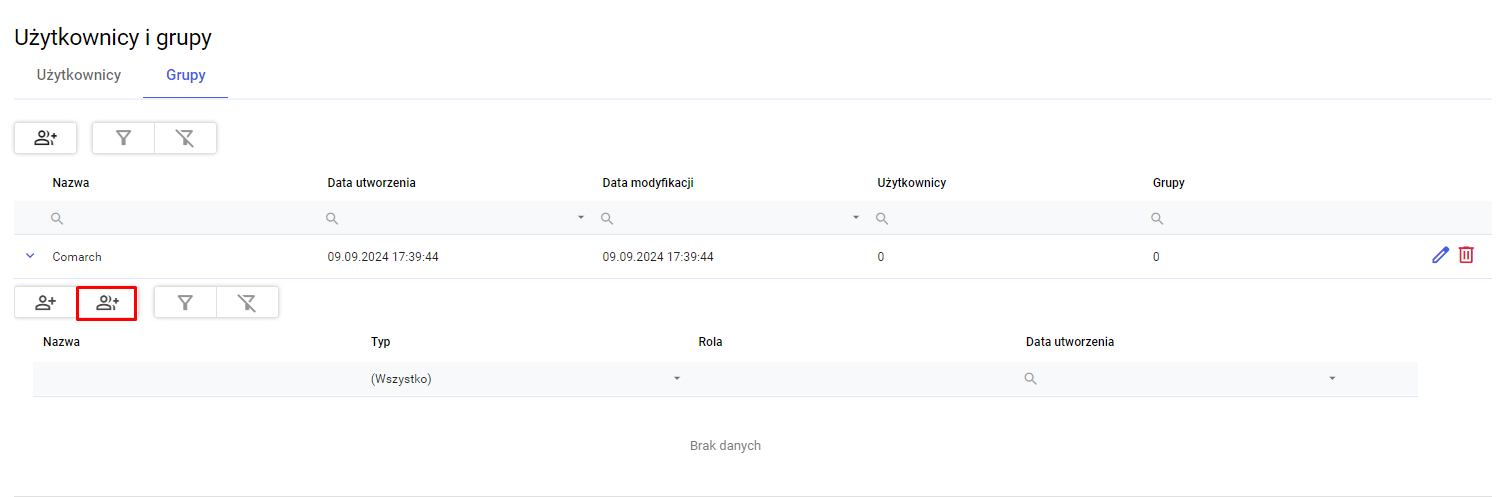The width and height of the screenshot is (1497, 497).
Task: Open the Typ (Wszystko) dropdown
Action: [525, 379]
